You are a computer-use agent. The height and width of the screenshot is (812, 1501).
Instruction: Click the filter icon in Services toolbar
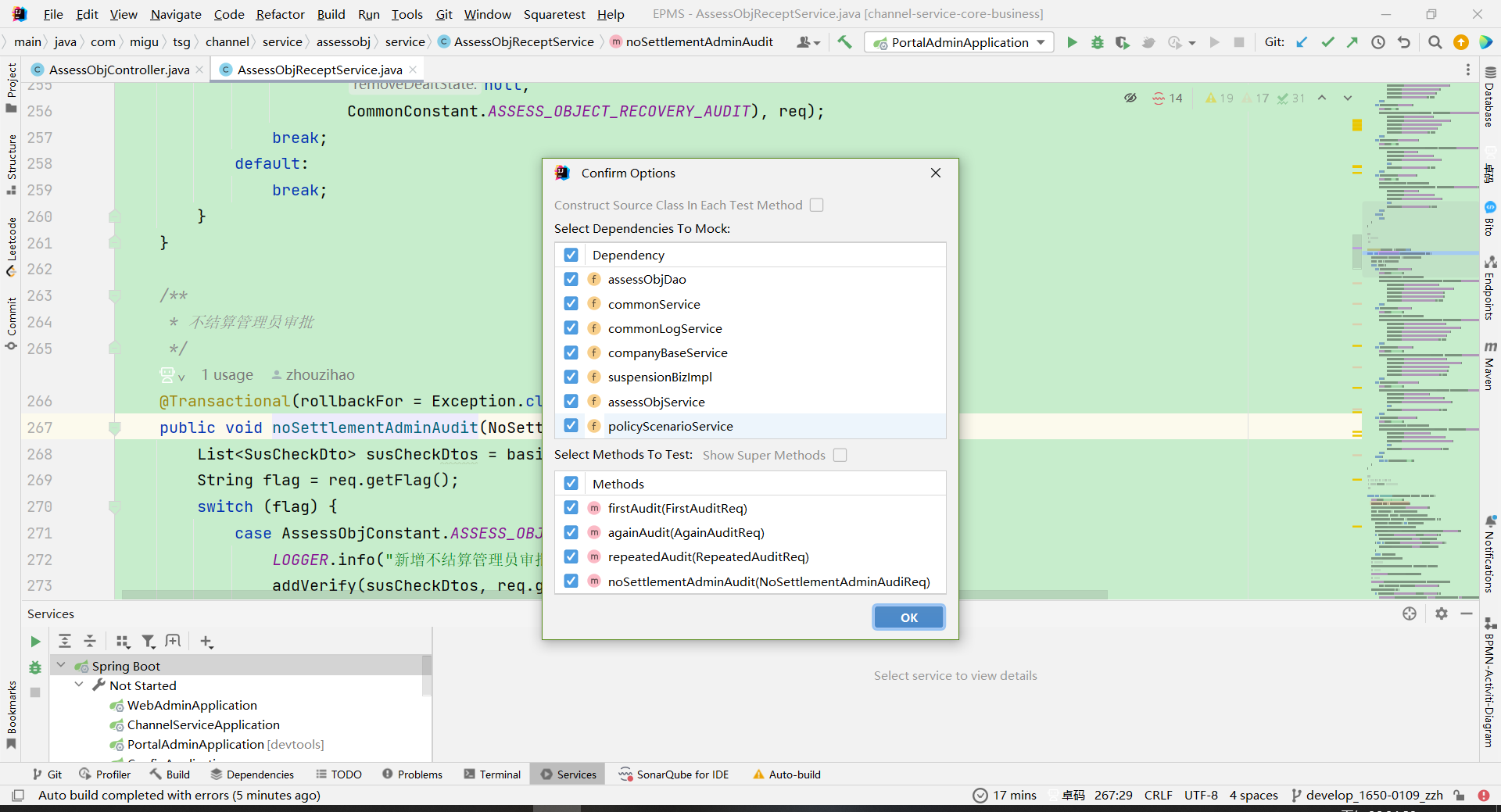tap(148, 642)
